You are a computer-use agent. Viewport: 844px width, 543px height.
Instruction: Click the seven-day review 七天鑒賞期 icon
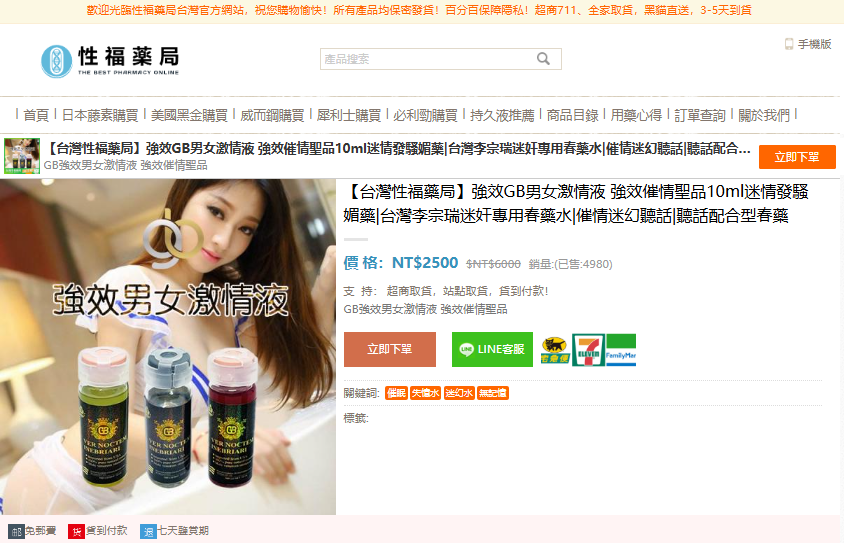(x=148, y=532)
